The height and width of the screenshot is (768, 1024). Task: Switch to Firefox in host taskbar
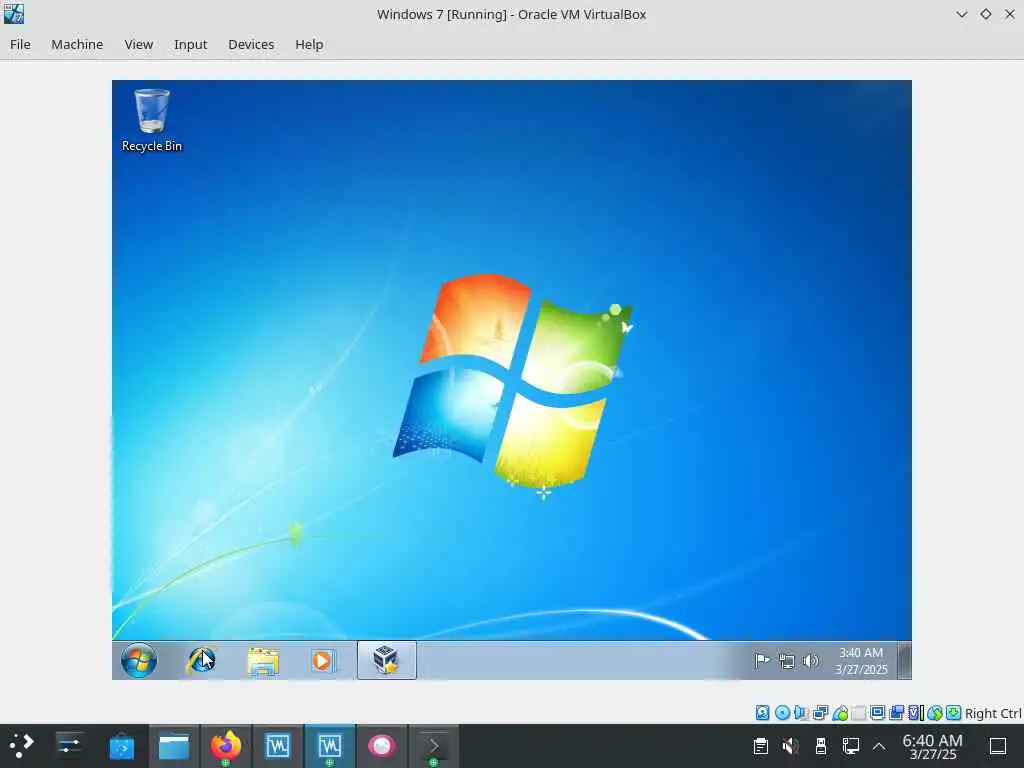coord(225,746)
